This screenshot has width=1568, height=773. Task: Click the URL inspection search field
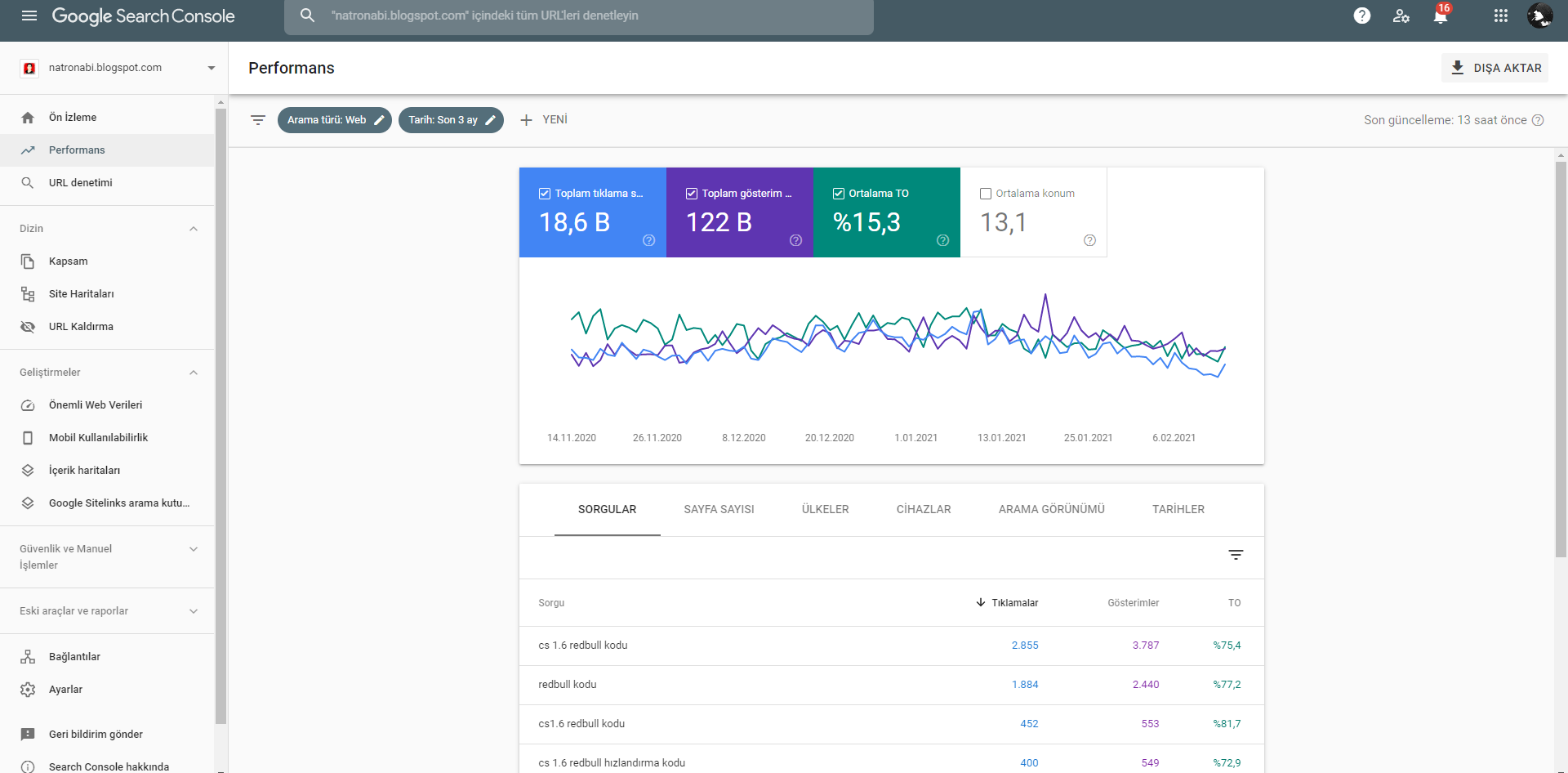point(579,16)
